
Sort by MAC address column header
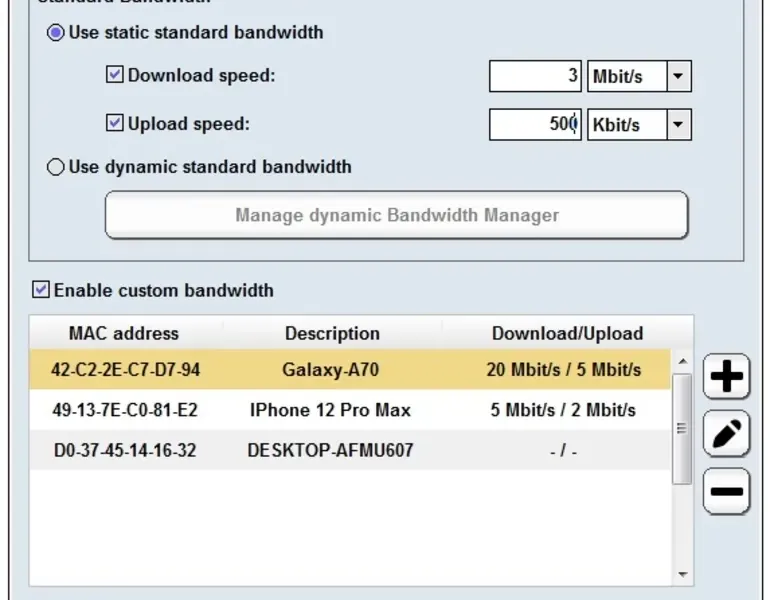point(124,333)
